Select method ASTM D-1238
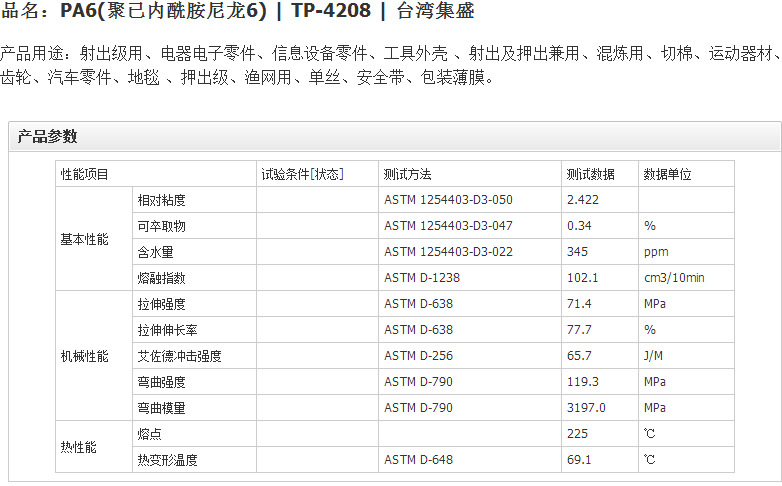The width and height of the screenshot is (782, 486). [422, 277]
